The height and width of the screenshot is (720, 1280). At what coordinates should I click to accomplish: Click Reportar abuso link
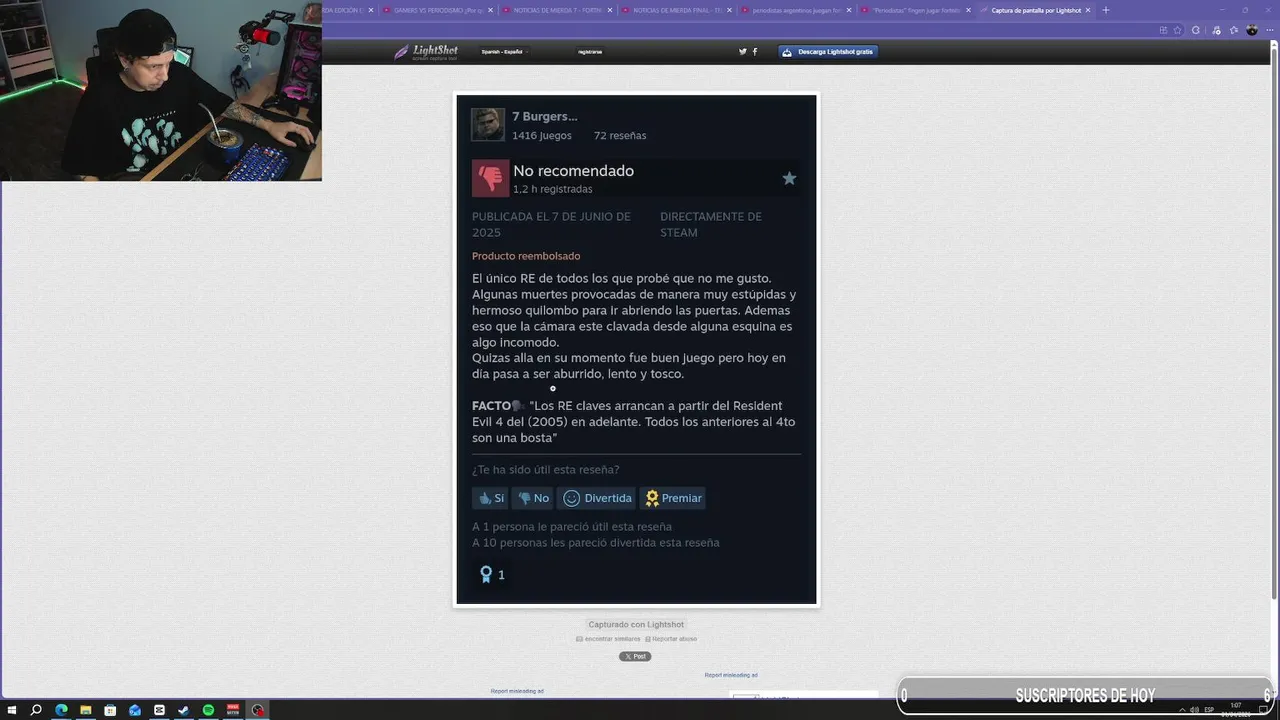coord(672,638)
